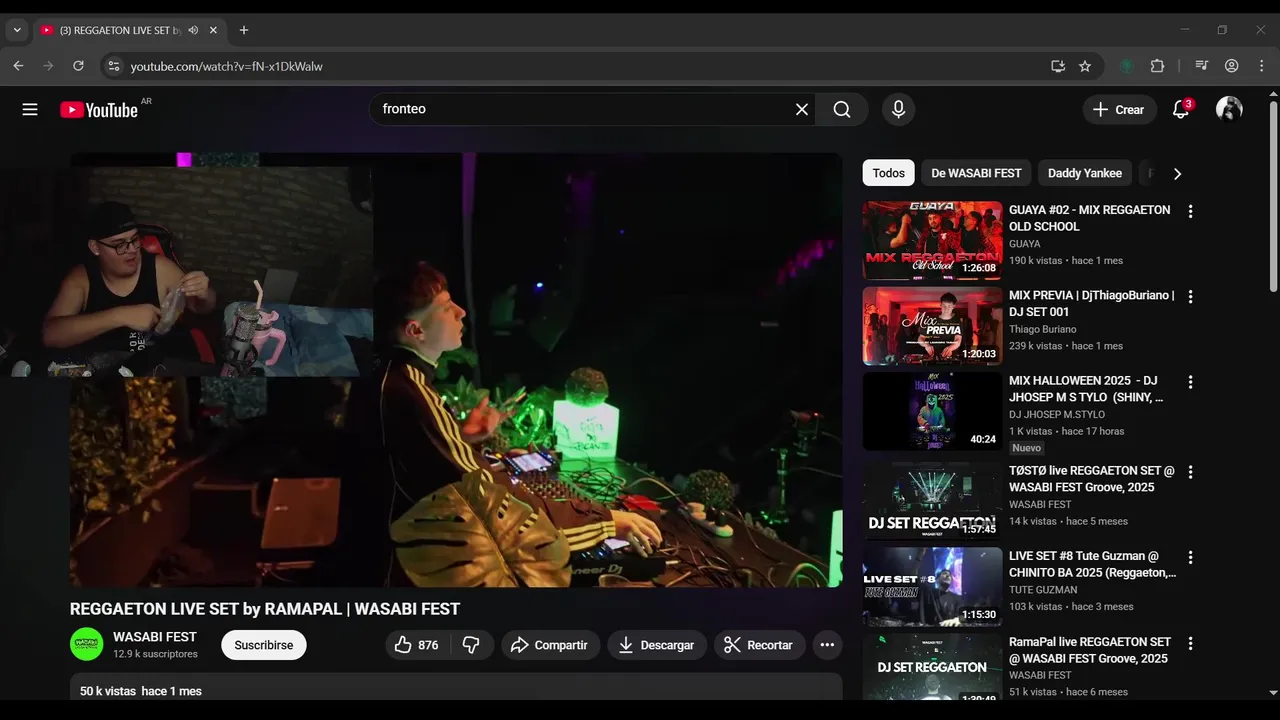Open TØSTØ live REGGAETON SET thumbnail
The width and height of the screenshot is (1280, 720).
932,501
